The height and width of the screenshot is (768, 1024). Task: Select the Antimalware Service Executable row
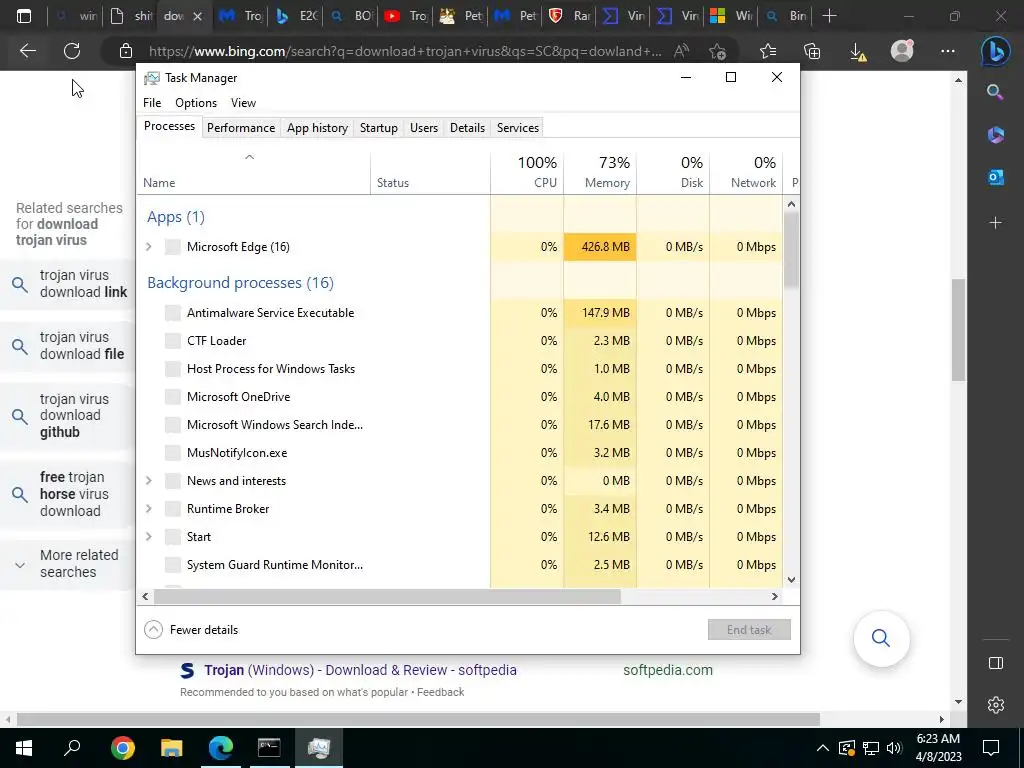459,313
